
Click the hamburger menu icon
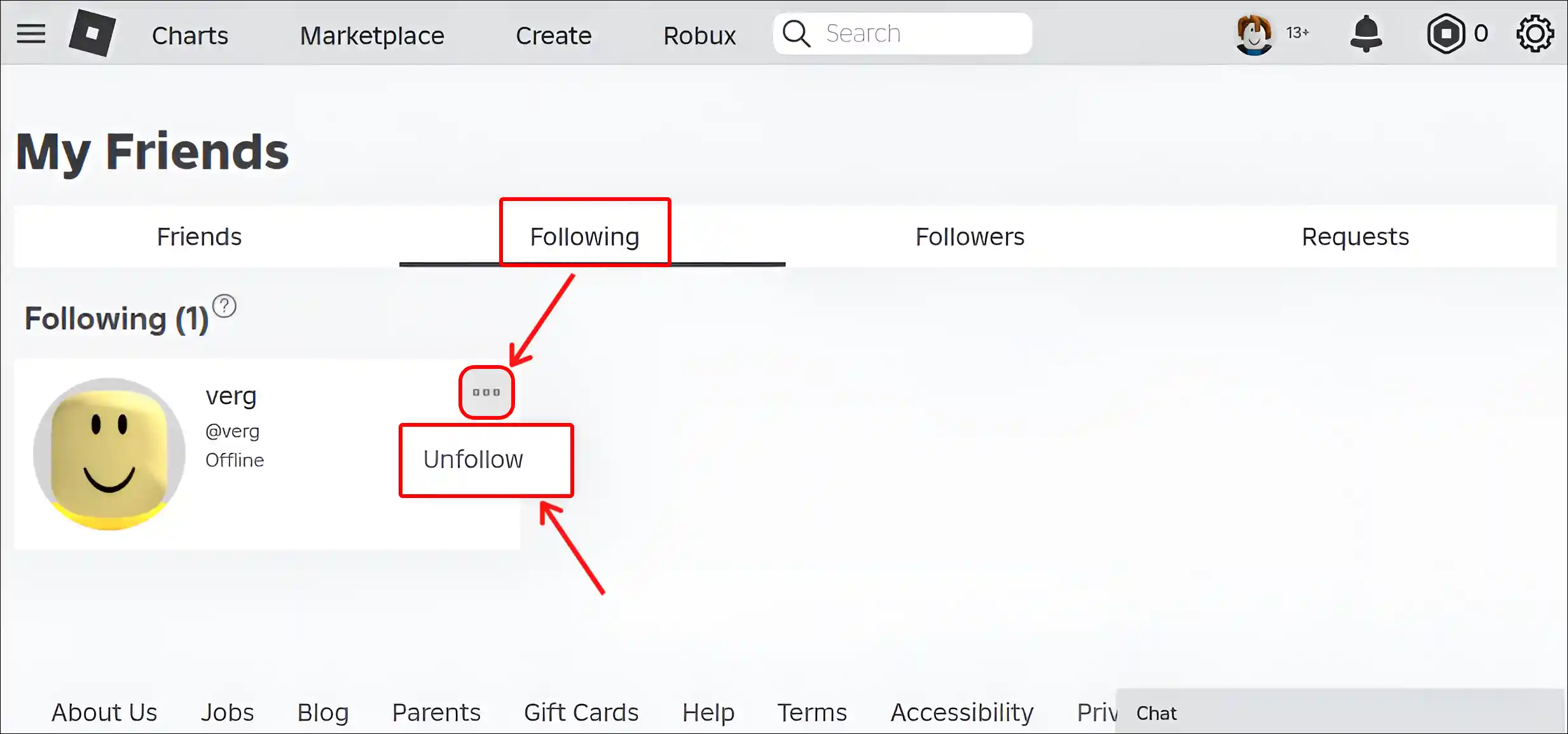[31, 33]
